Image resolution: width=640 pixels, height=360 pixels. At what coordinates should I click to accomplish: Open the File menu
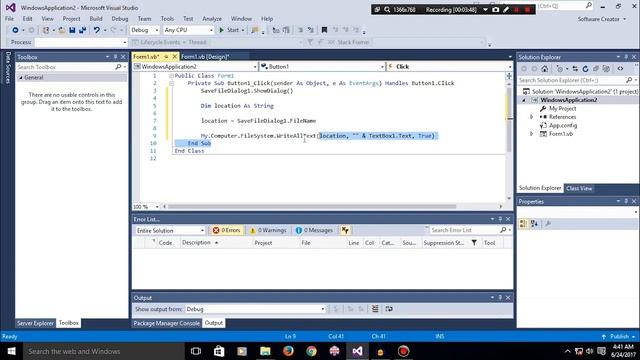(9, 19)
